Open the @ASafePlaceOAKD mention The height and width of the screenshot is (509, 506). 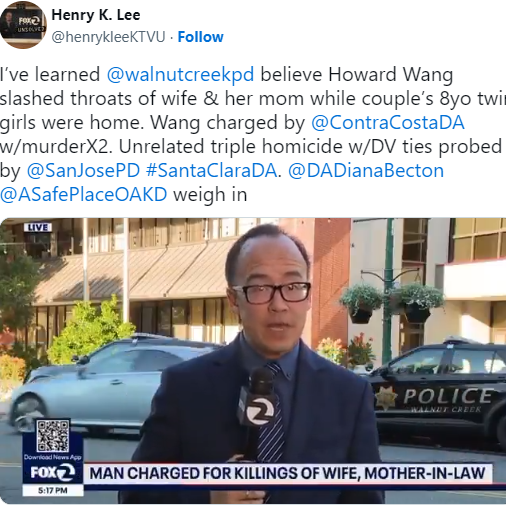(x=83, y=195)
